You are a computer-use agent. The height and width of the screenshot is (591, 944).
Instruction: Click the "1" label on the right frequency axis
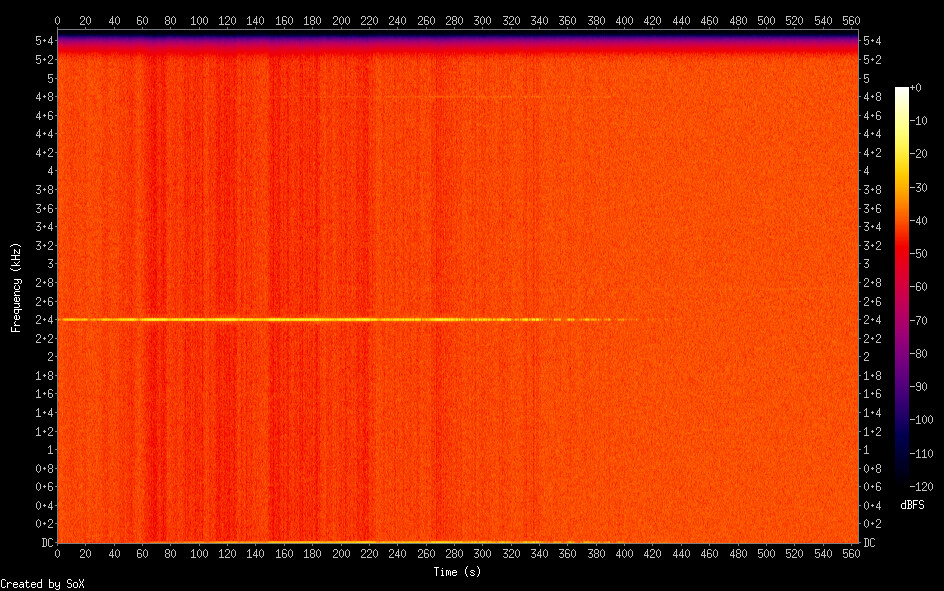(868, 450)
